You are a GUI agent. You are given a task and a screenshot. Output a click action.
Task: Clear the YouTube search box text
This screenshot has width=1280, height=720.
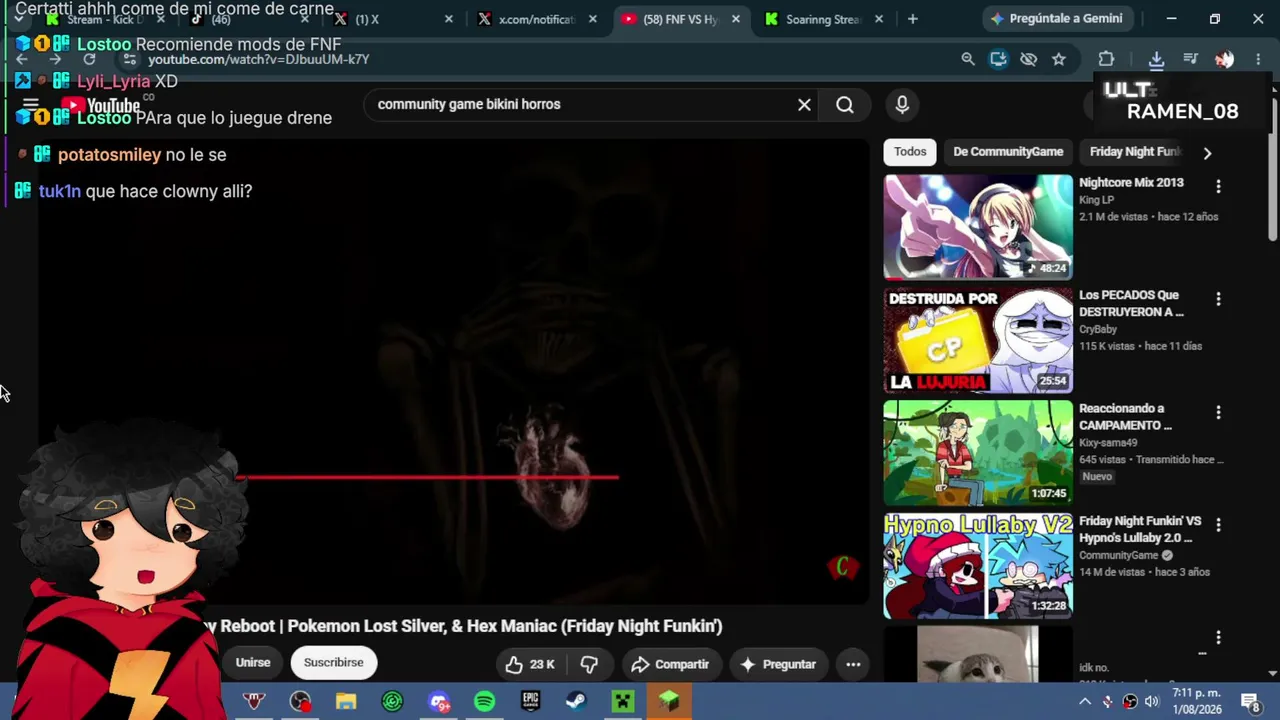(804, 105)
